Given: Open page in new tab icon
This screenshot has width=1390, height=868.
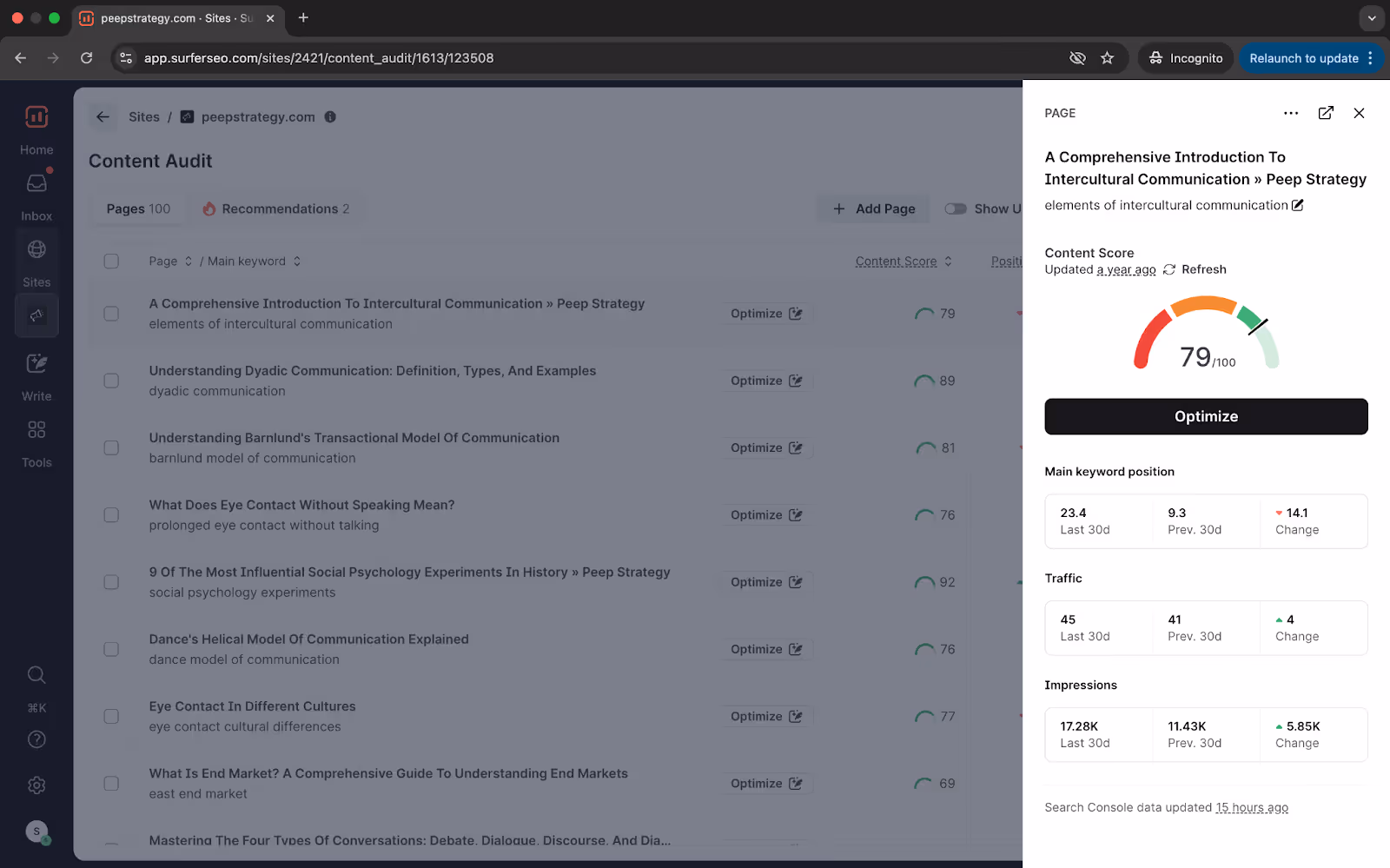Looking at the screenshot, I should pyautogui.click(x=1326, y=113).
